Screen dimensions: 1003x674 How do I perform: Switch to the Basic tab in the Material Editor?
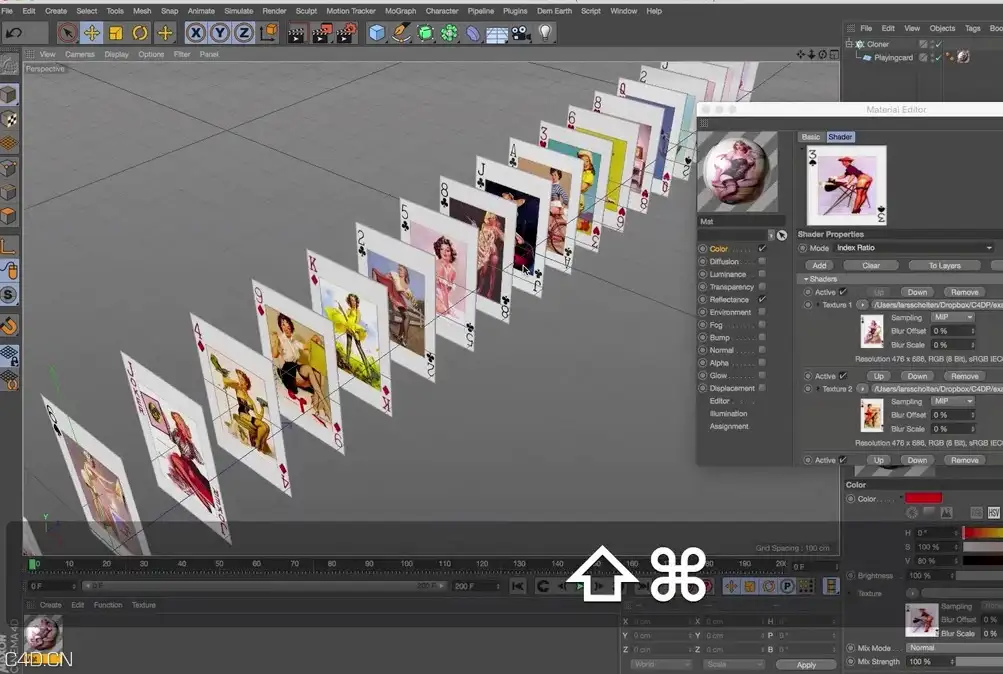pyautogui.click(x=810, y=137)
